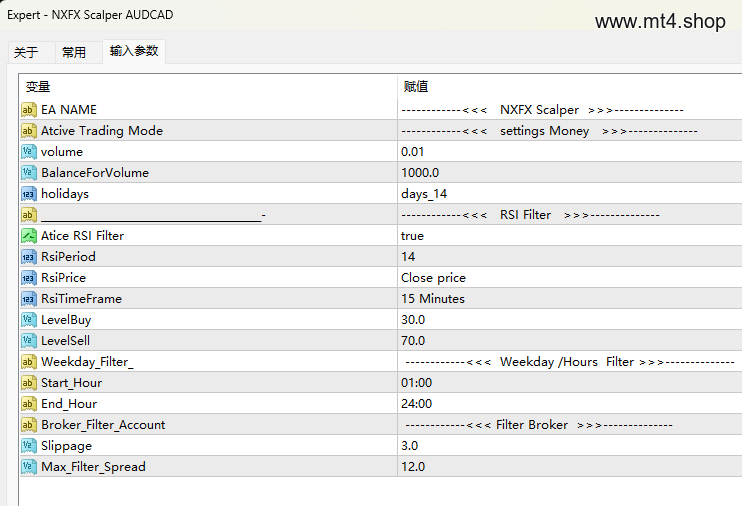Select the Atcive Trading Mode variable label

point(102,131)
